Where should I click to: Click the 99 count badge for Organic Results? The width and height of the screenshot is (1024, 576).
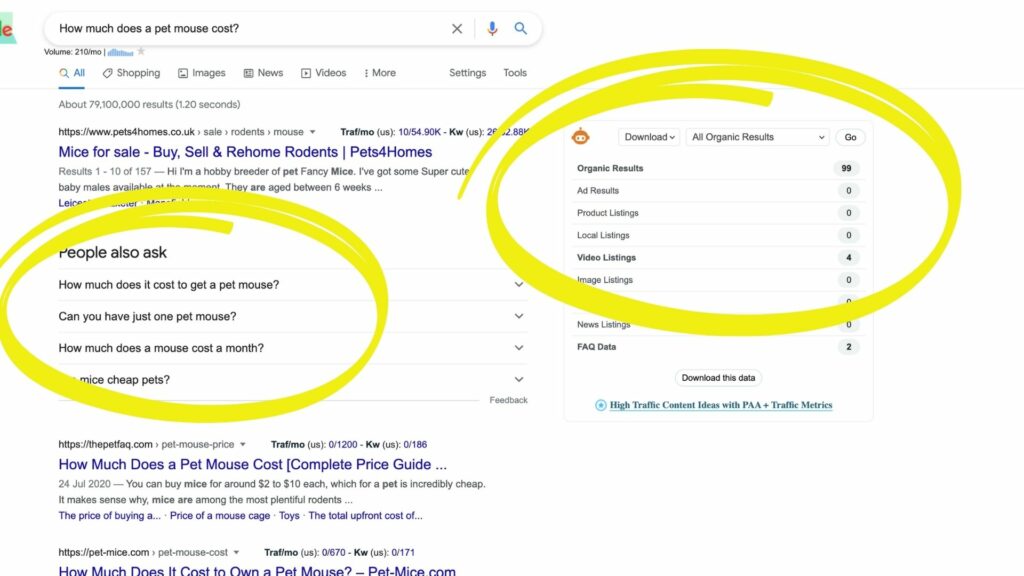click(846, 168)
